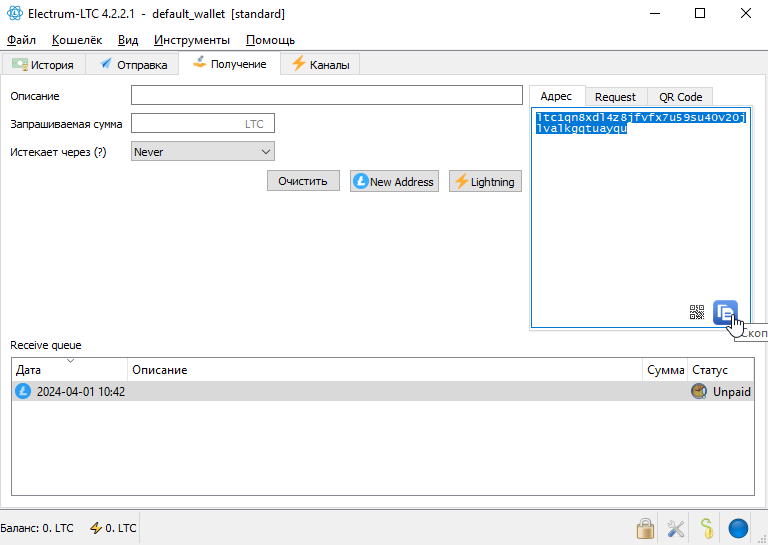Click the seed icon in the status bar
The width and height of the screenshot is (768, 545).
point(707,528)
